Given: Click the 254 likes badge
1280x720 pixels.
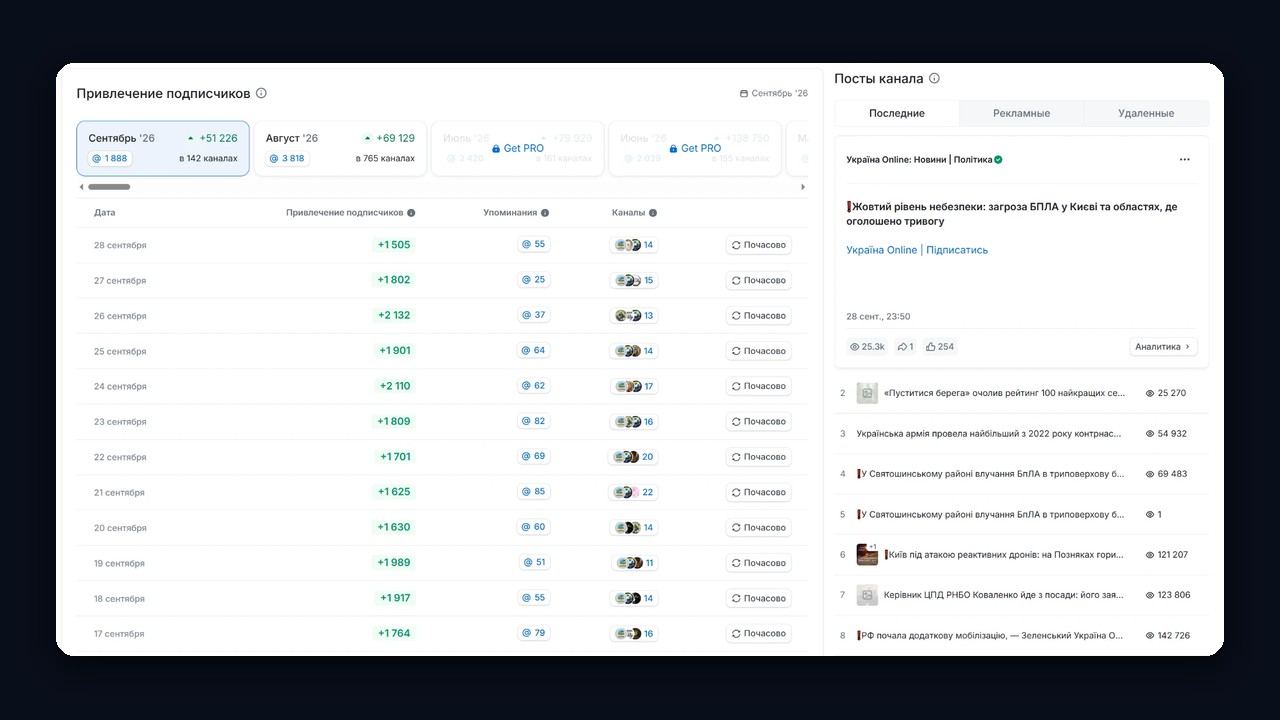Looking at the screenshot, I should (939, 347).
